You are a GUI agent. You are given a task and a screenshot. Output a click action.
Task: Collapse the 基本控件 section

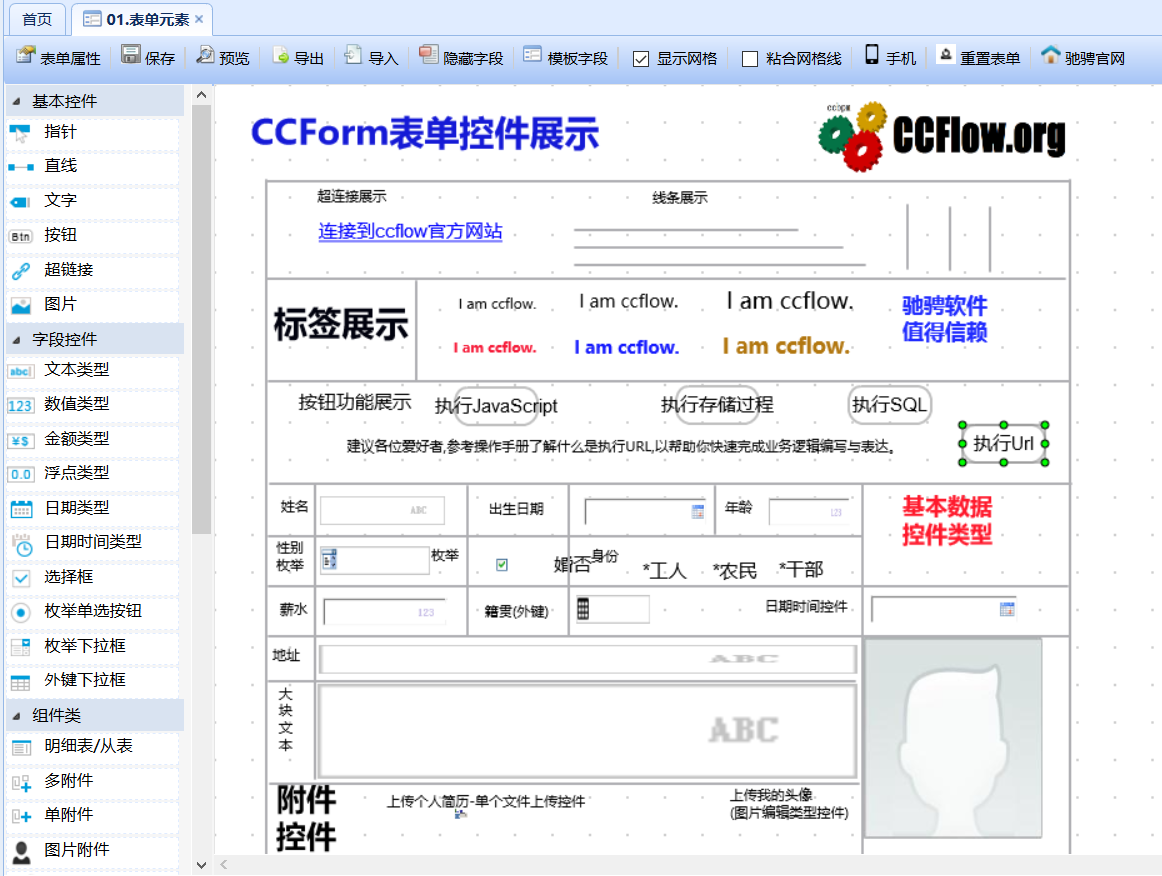pyautogui.click(x=16, y=102)
